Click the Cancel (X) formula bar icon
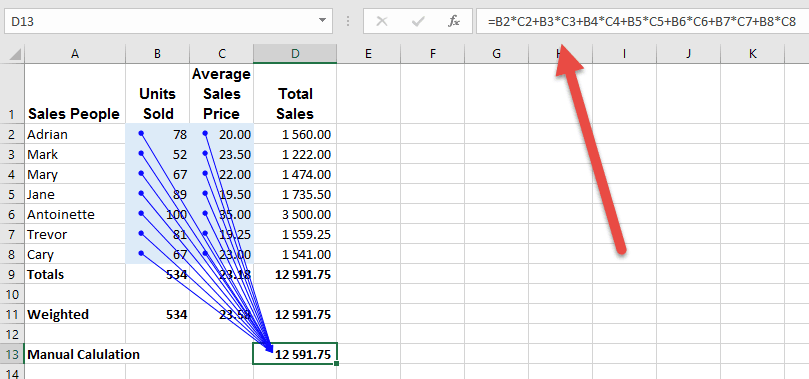809x379 pixels. coord(381,21)
